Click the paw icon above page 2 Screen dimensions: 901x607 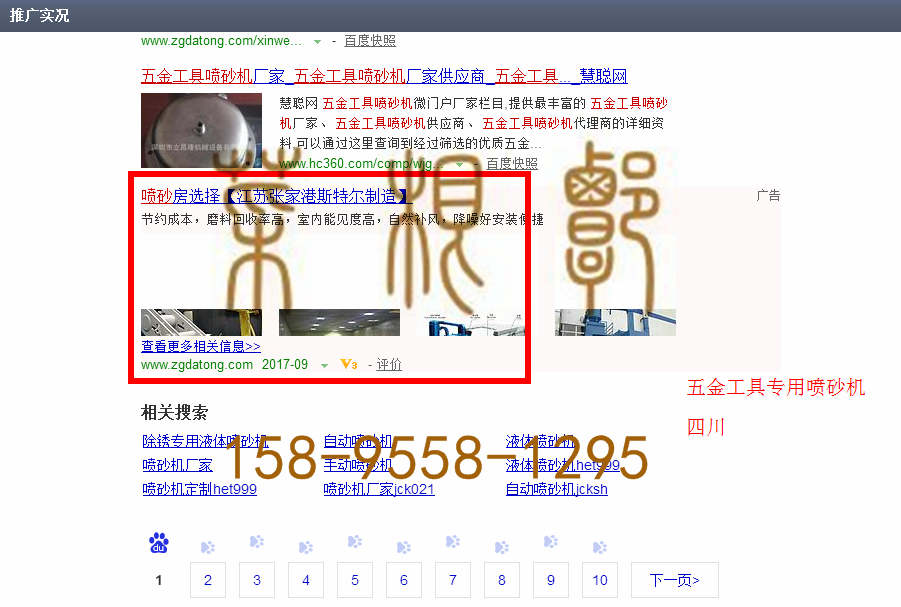[207, 547]
